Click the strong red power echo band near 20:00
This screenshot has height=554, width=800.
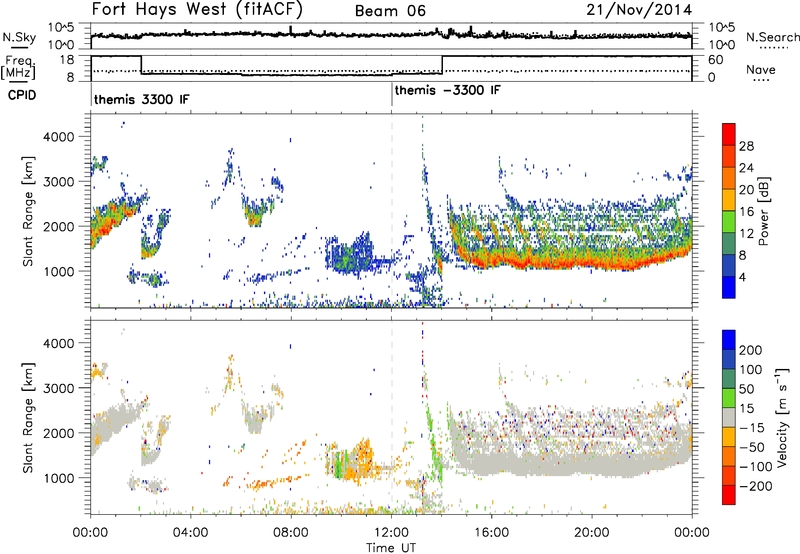592,265
